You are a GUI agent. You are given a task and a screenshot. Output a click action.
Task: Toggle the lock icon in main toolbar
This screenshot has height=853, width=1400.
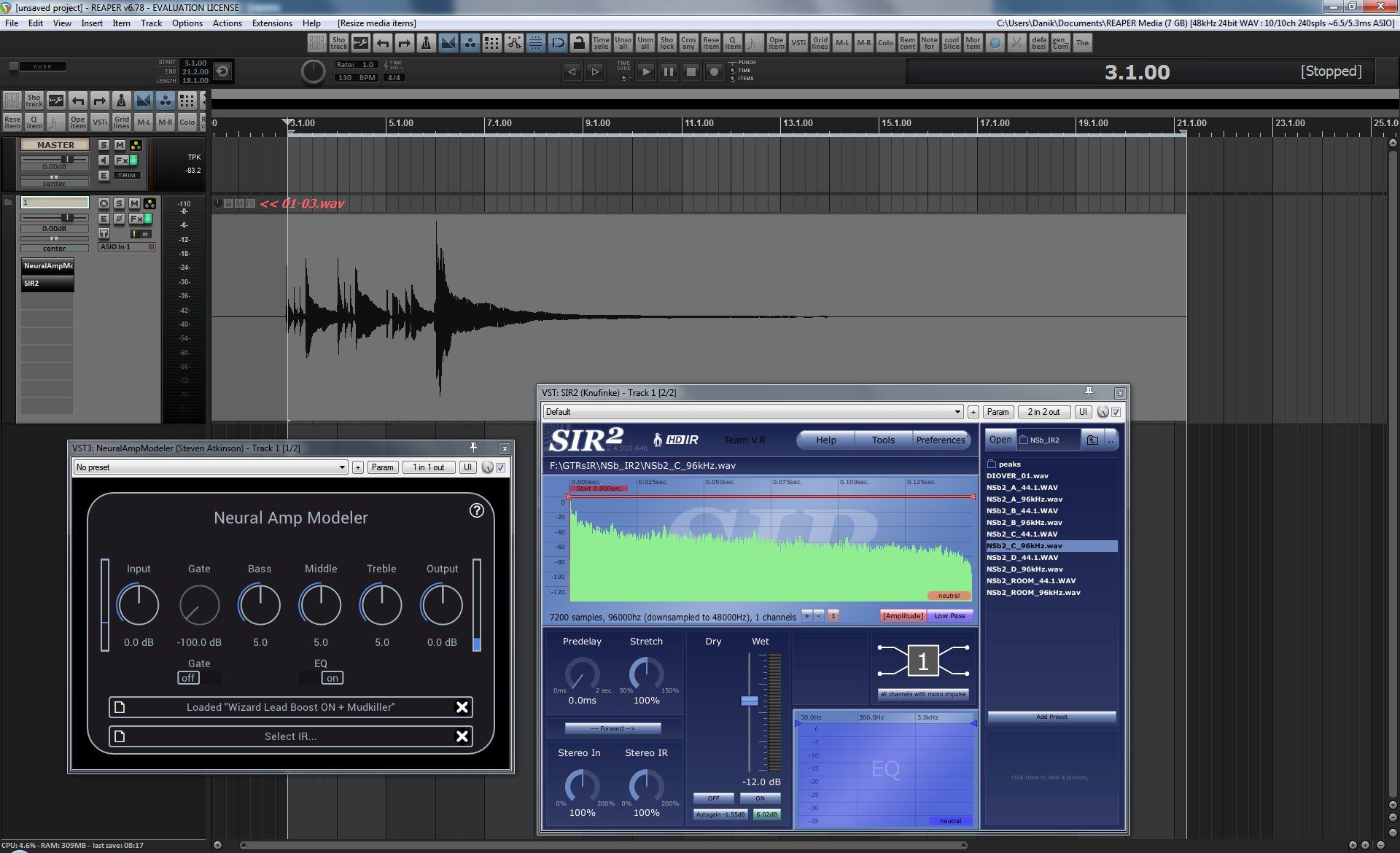pos(579,43)
